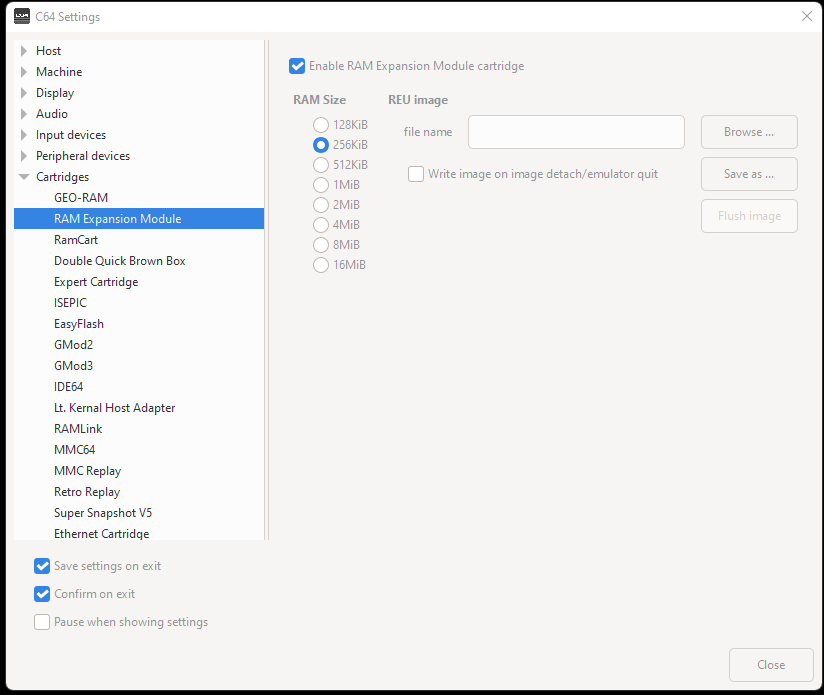The width and height of the screenshot is (824, 695).
Task: Enable Write image on image detach/emulator quit
Action: 416,174
